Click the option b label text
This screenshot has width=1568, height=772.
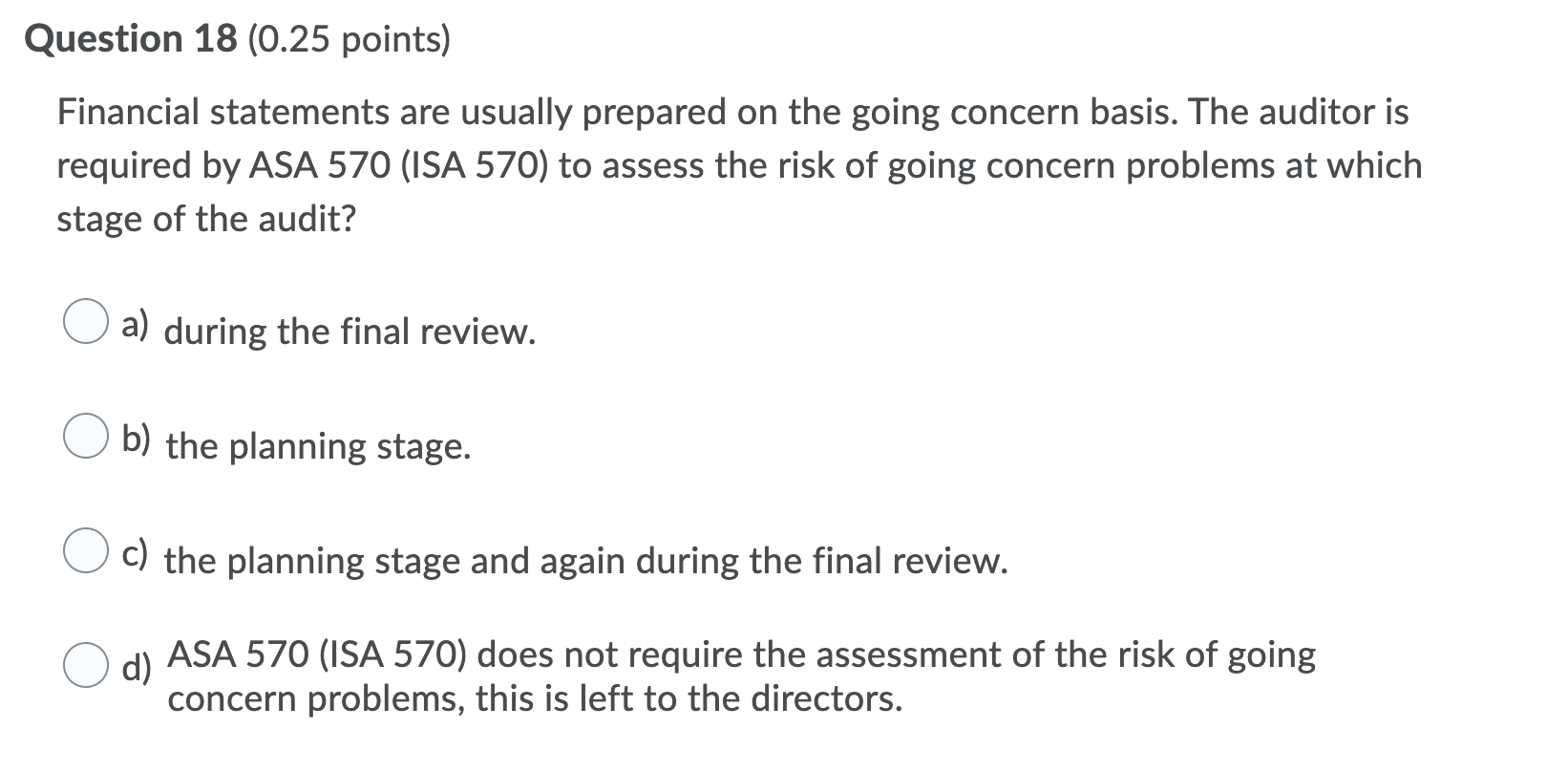tap(137, 439)
